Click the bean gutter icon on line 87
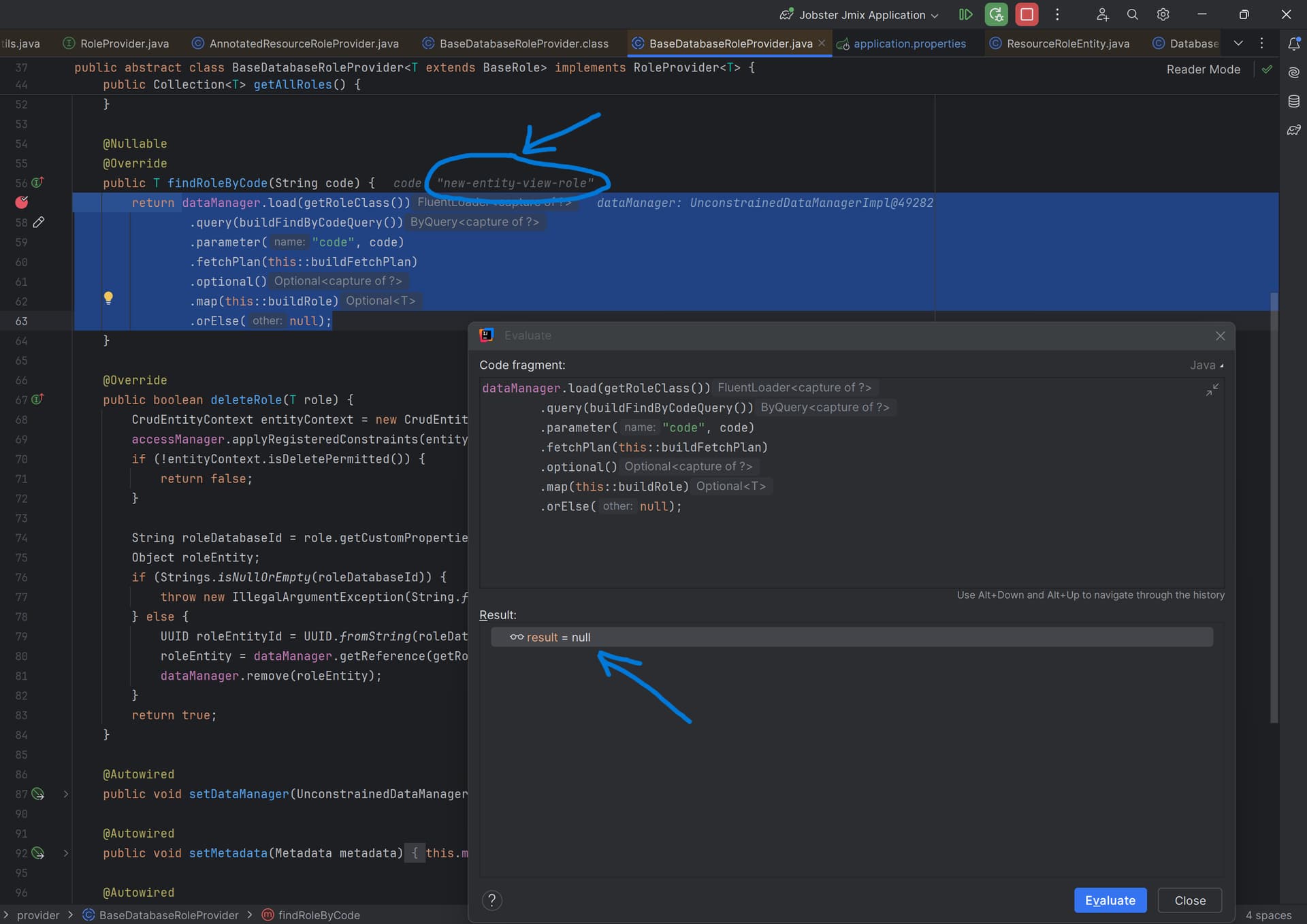The height and width of the screenshot is (924, 1307). click(x=38, y=794)
